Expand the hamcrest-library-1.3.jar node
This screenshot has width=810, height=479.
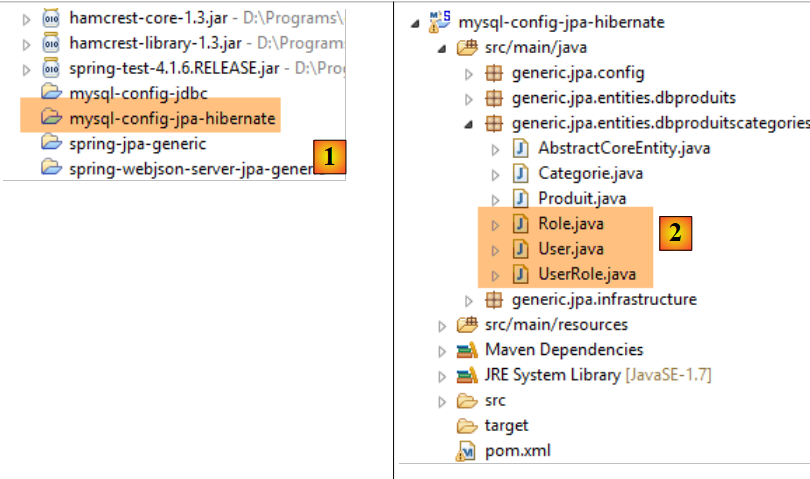[27, 44]
